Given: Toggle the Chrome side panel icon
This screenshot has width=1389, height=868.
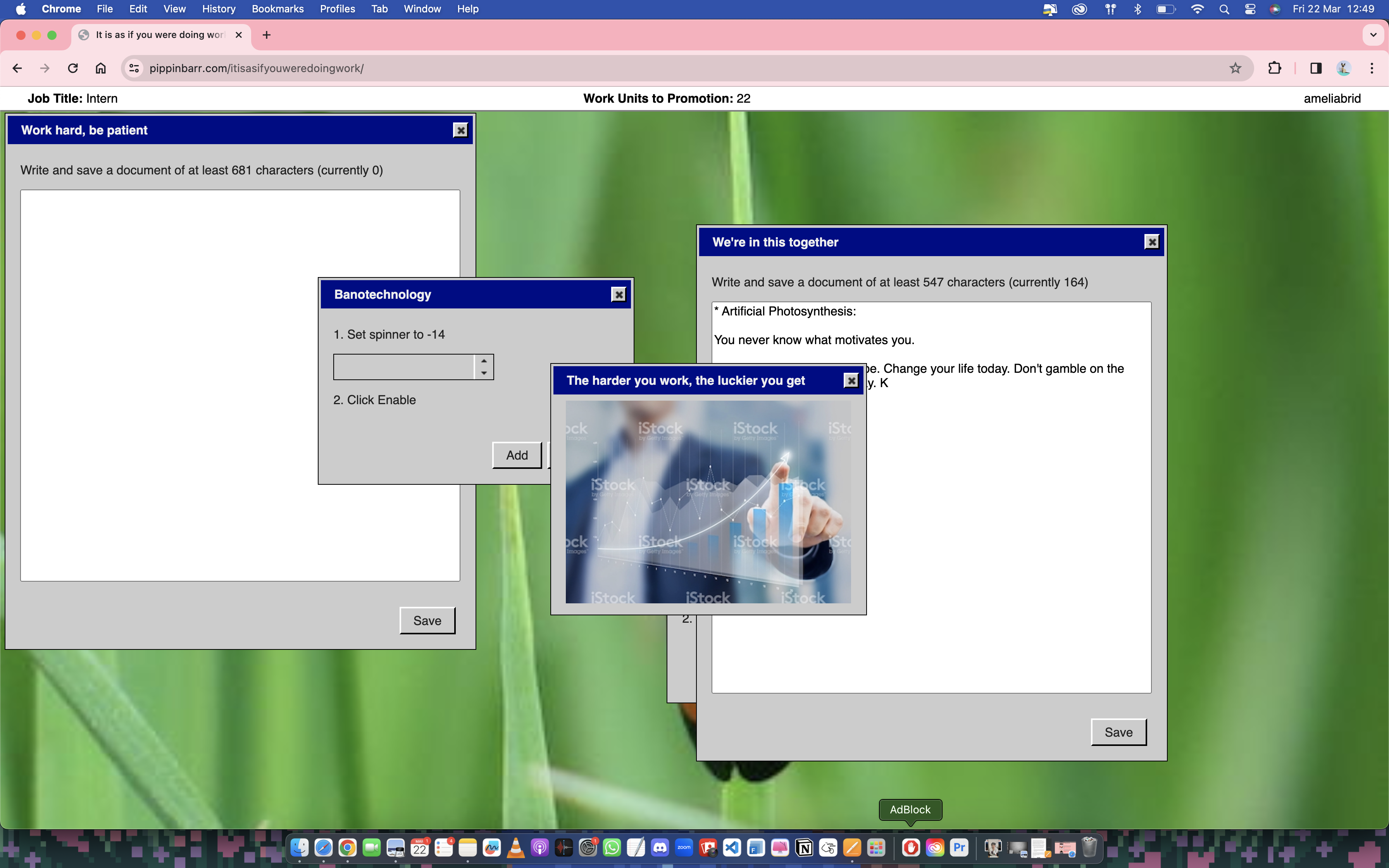Looking at the screenshot, I should (1315, 68).
